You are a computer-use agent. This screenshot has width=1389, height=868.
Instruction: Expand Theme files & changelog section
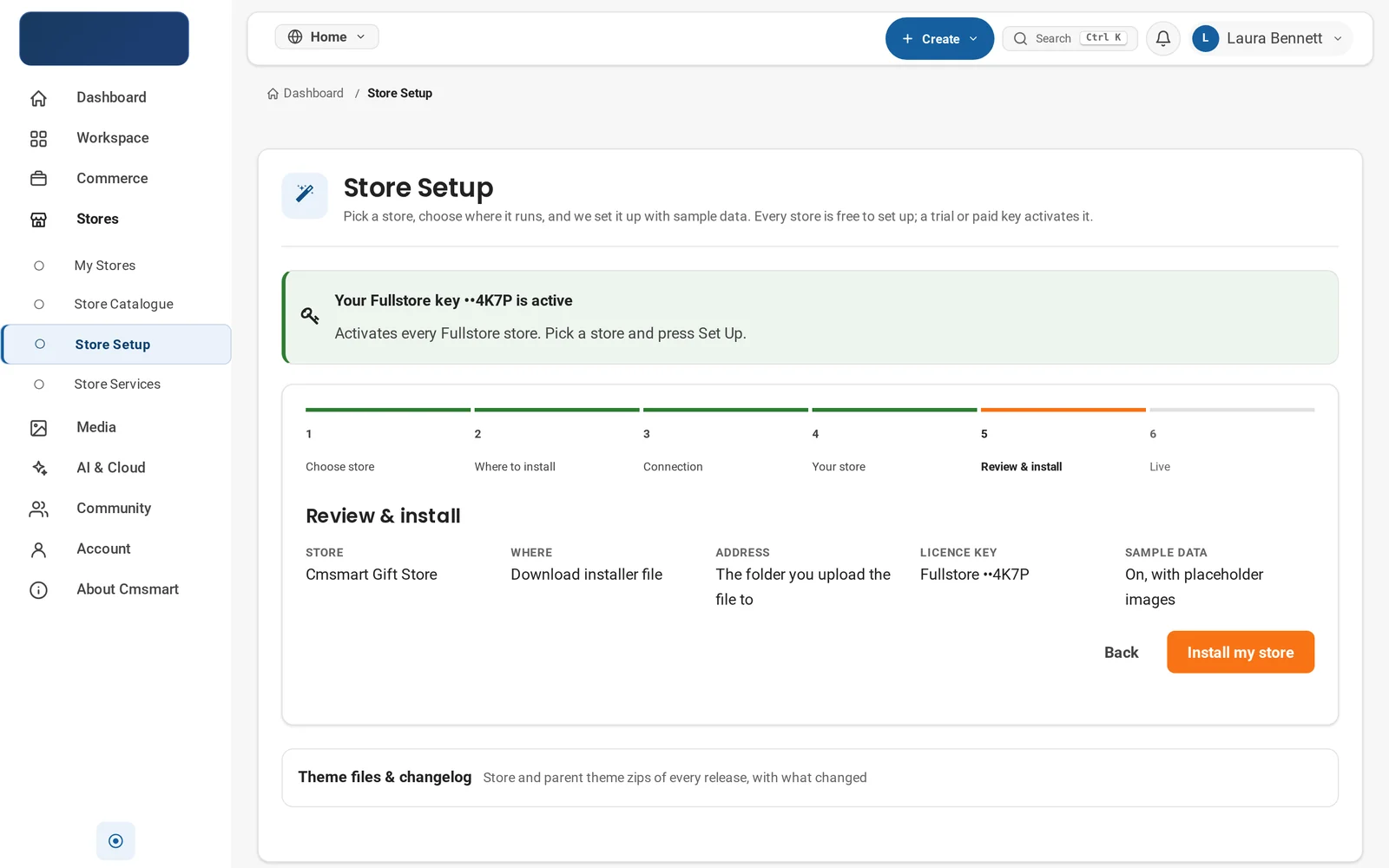coord(809,778)
